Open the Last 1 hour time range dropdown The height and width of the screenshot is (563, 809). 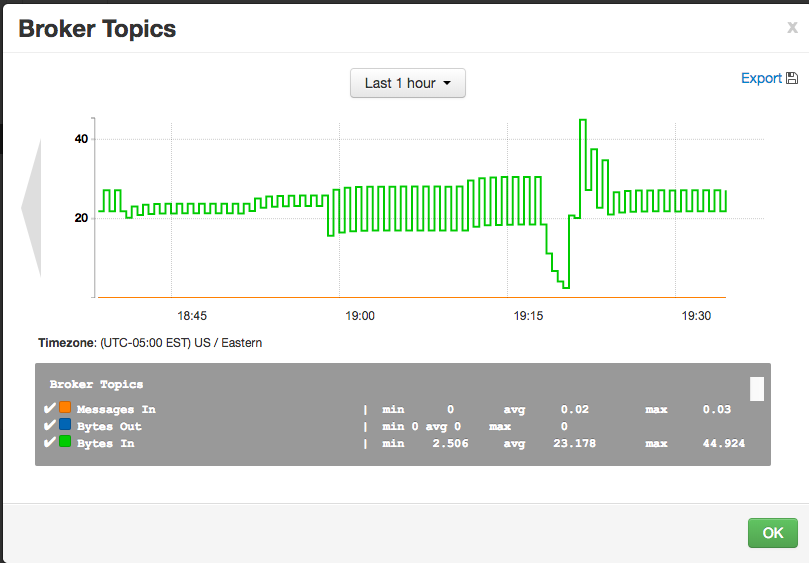click(x=408, y=83)
